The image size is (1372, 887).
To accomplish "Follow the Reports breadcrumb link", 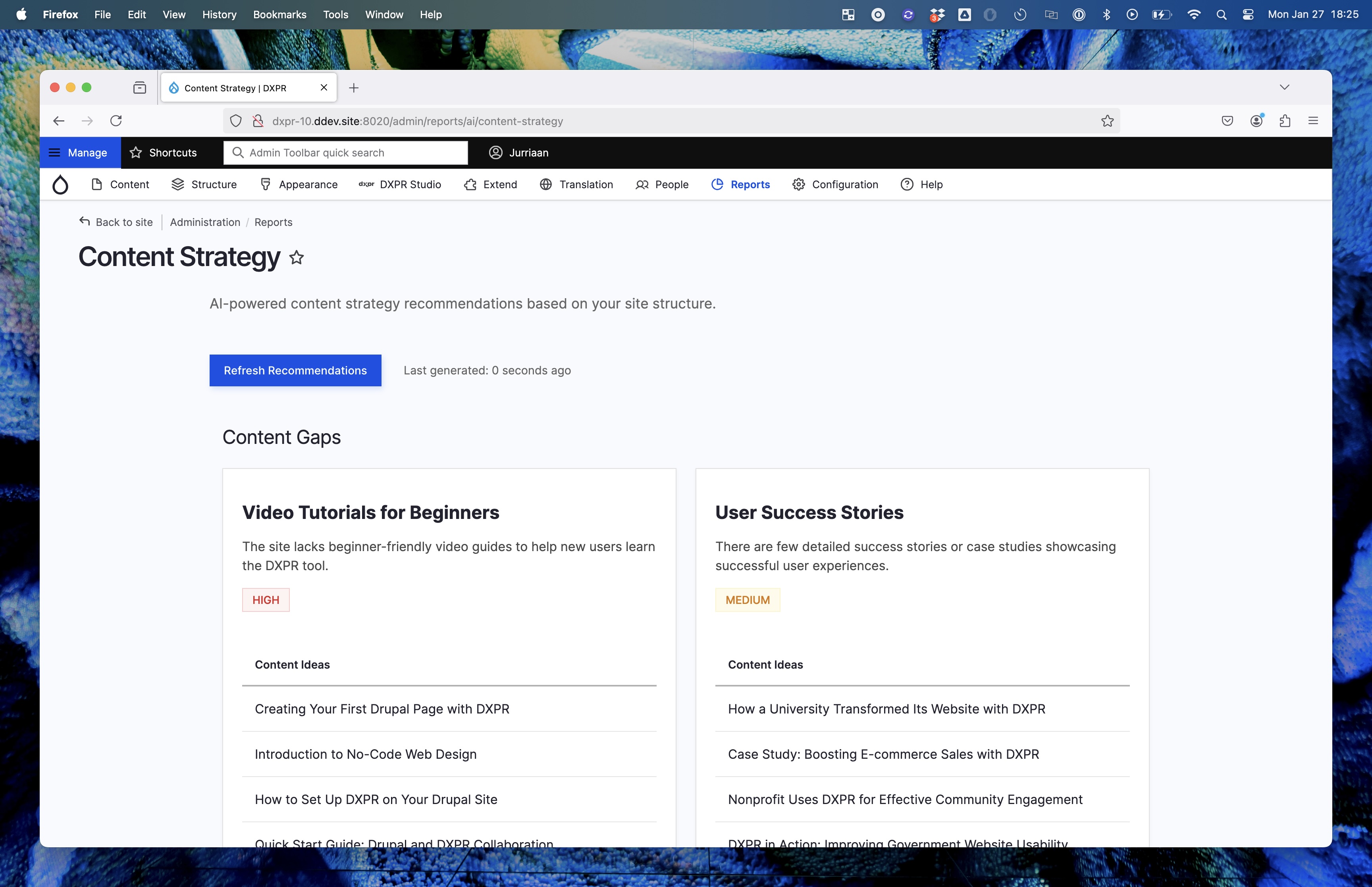I will 274,222.
